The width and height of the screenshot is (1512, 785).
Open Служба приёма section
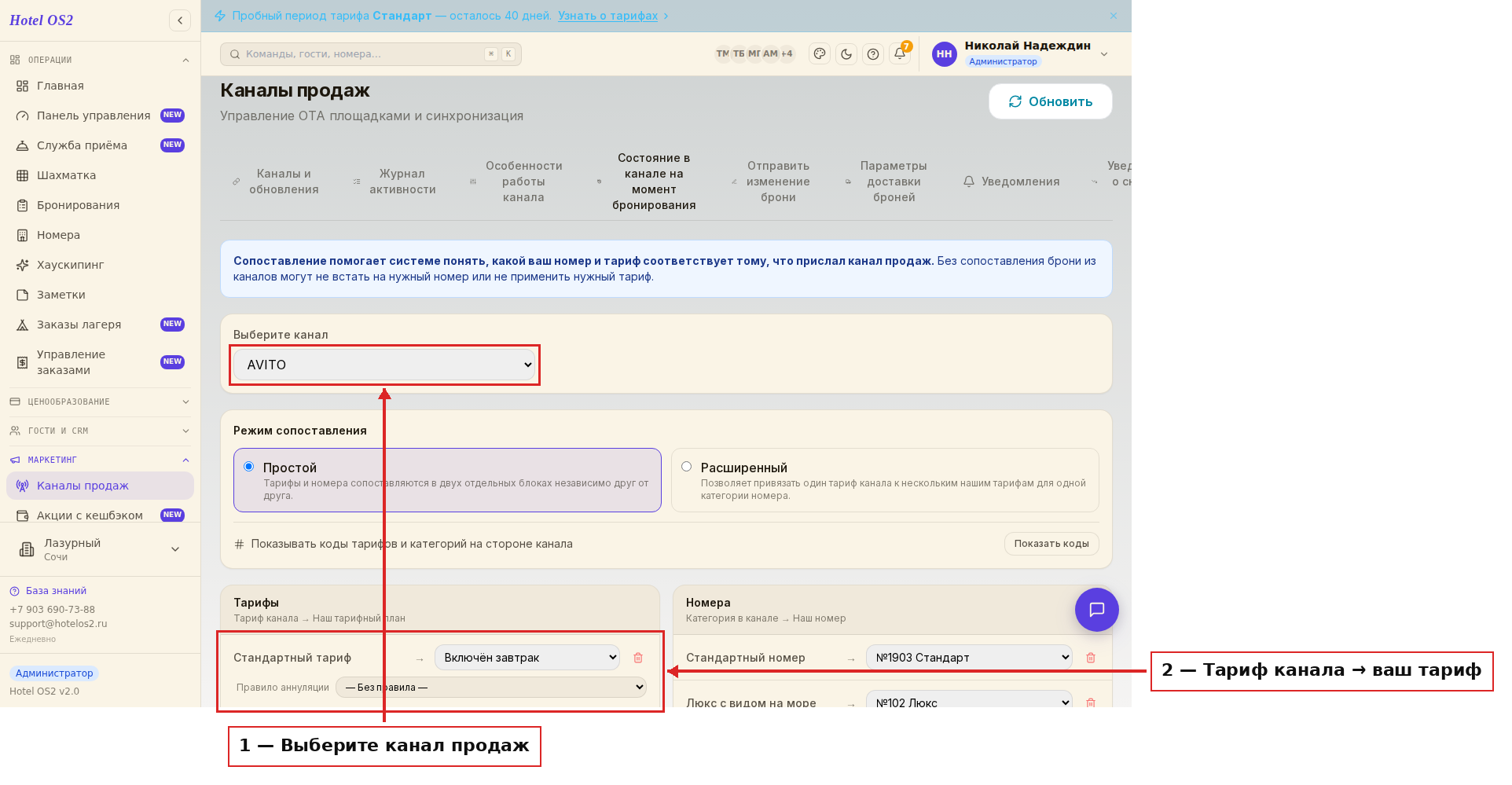pos(101,145)
